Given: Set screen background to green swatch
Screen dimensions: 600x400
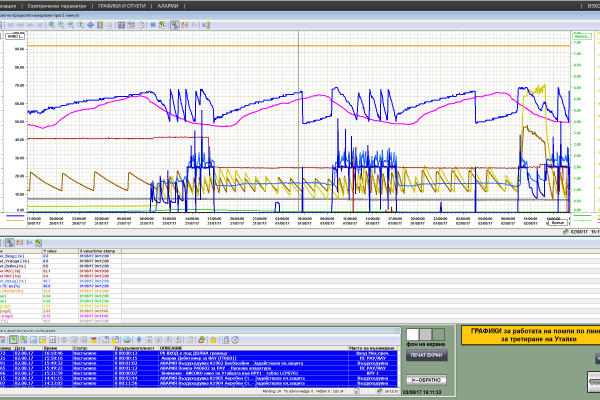Looking at the screenshot, I should coord(439,335).
